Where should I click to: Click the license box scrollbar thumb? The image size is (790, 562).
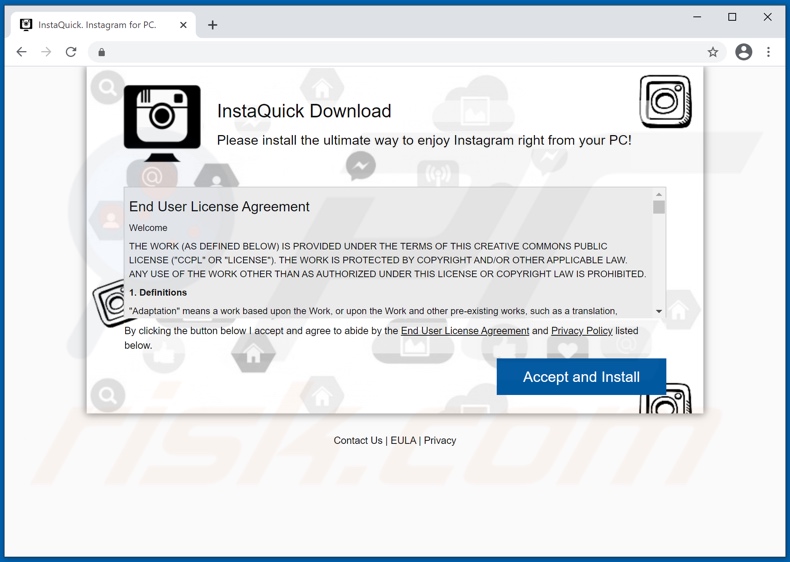(x=659, y=207)
